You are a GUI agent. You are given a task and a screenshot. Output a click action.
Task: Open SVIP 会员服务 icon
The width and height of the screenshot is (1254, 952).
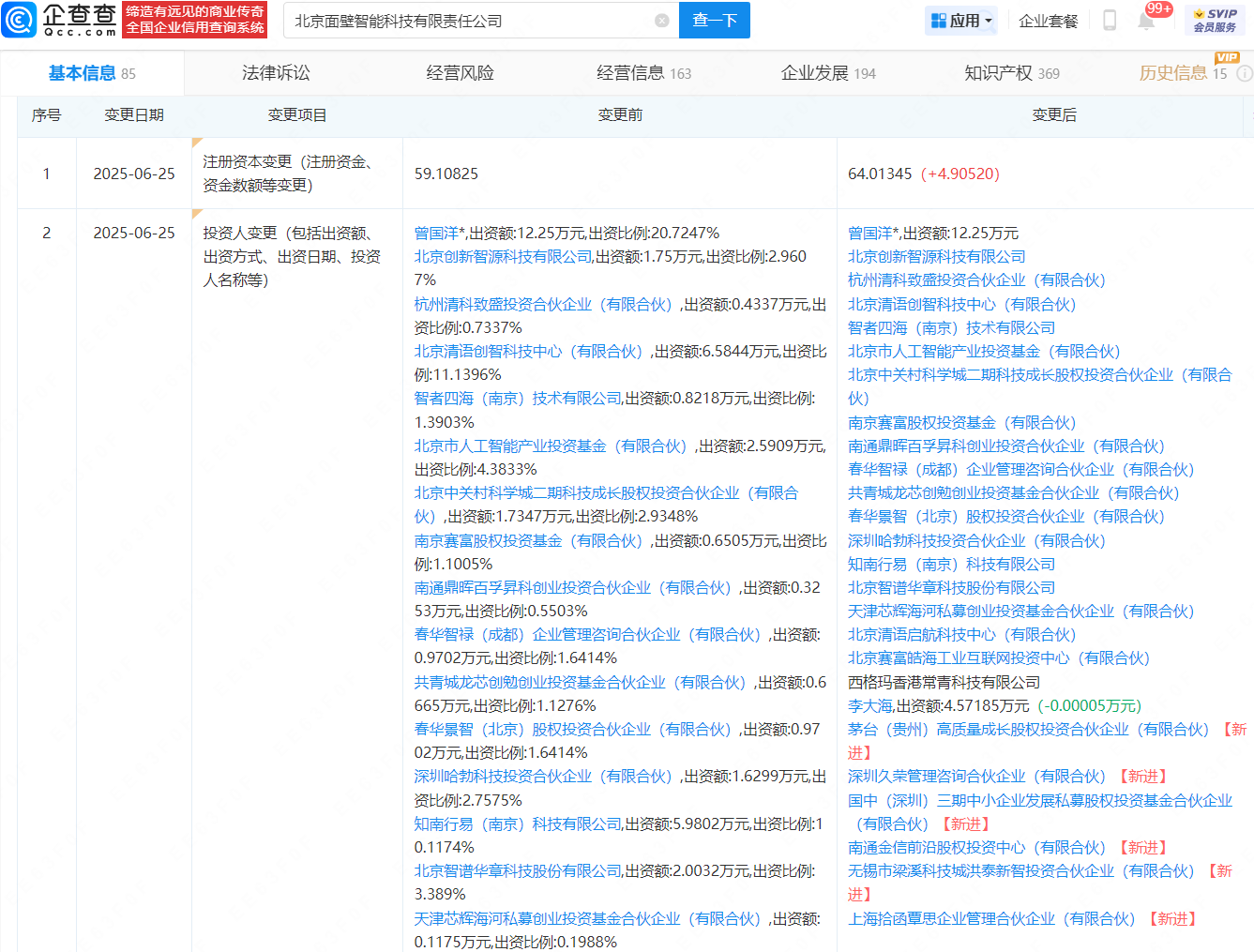(x=1215, y=21)
